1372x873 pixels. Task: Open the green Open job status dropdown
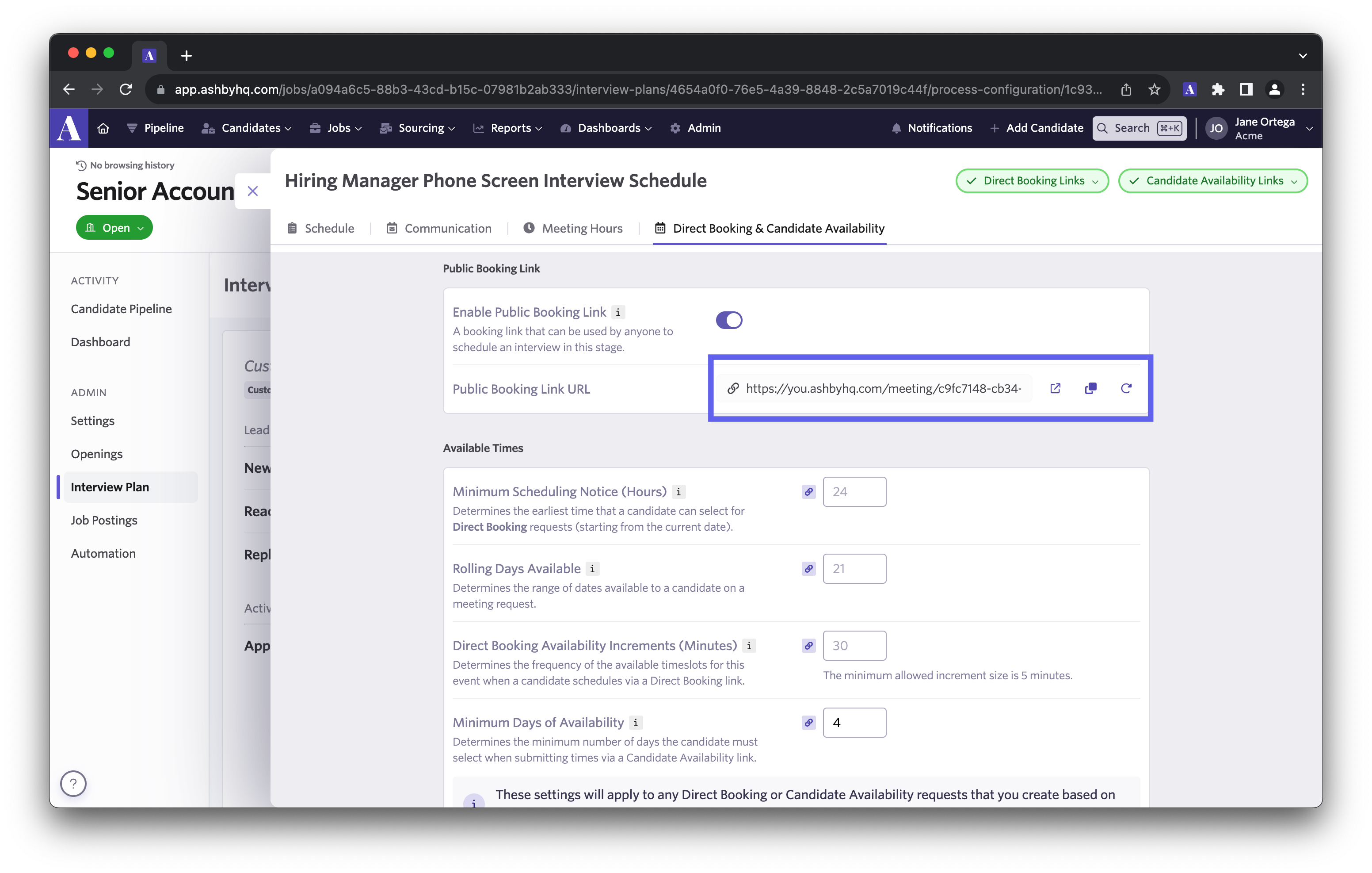[x=114, y=227]
